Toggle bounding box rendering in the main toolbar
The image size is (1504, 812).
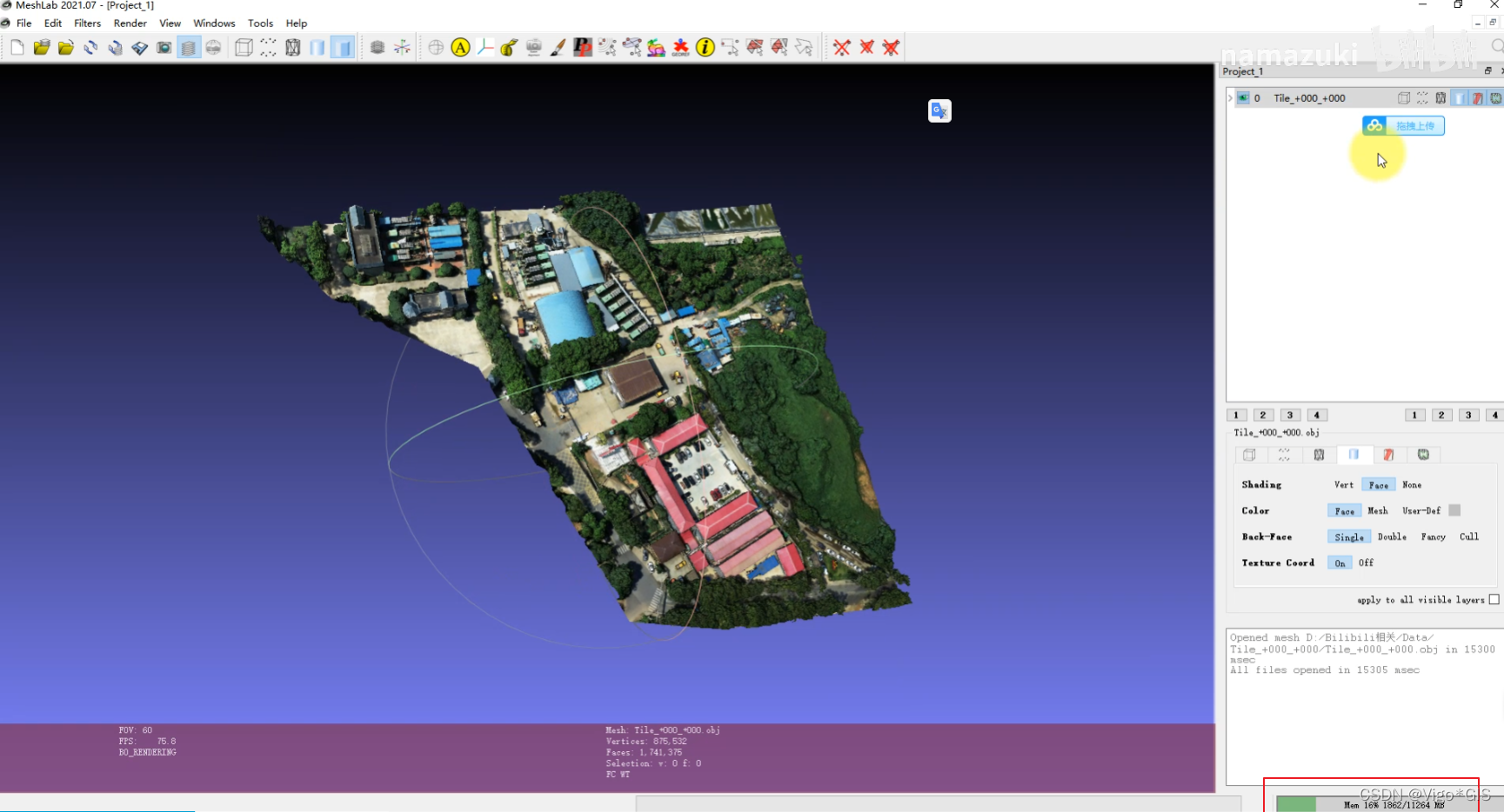[244, 48]
